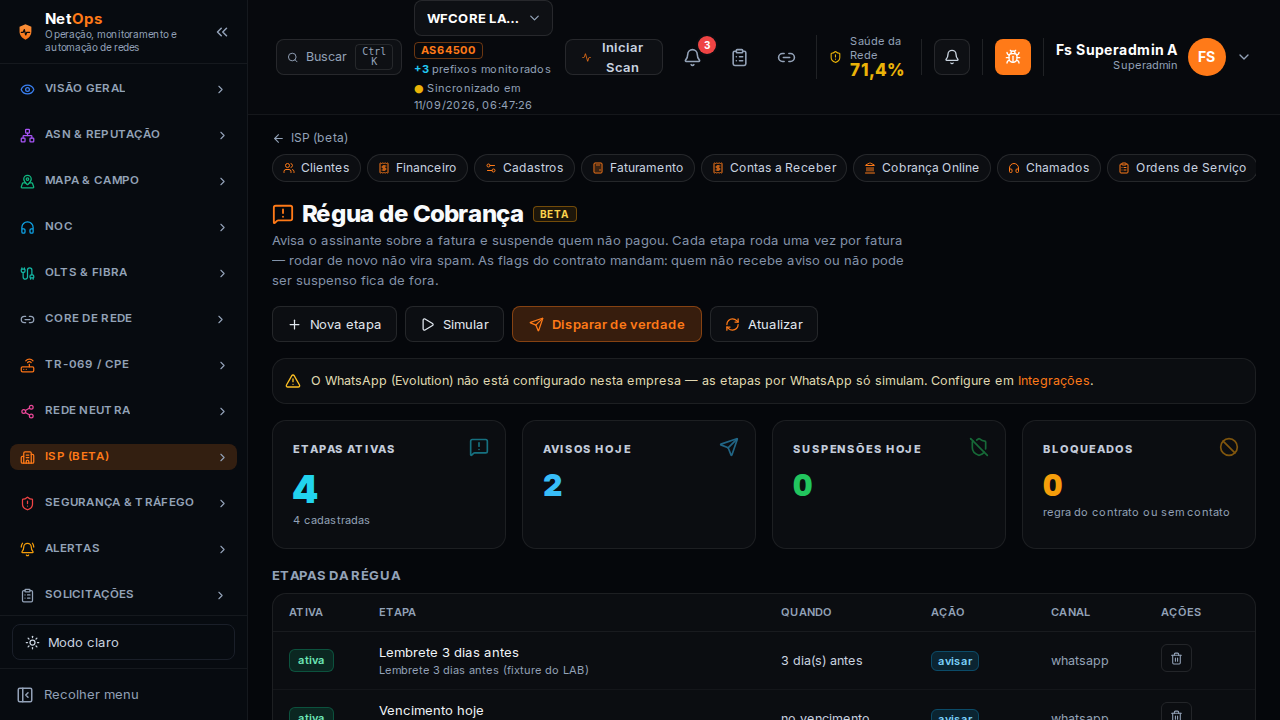
Task: Expand the TR-069 / CPE section
Action: (x=123, y=365)
